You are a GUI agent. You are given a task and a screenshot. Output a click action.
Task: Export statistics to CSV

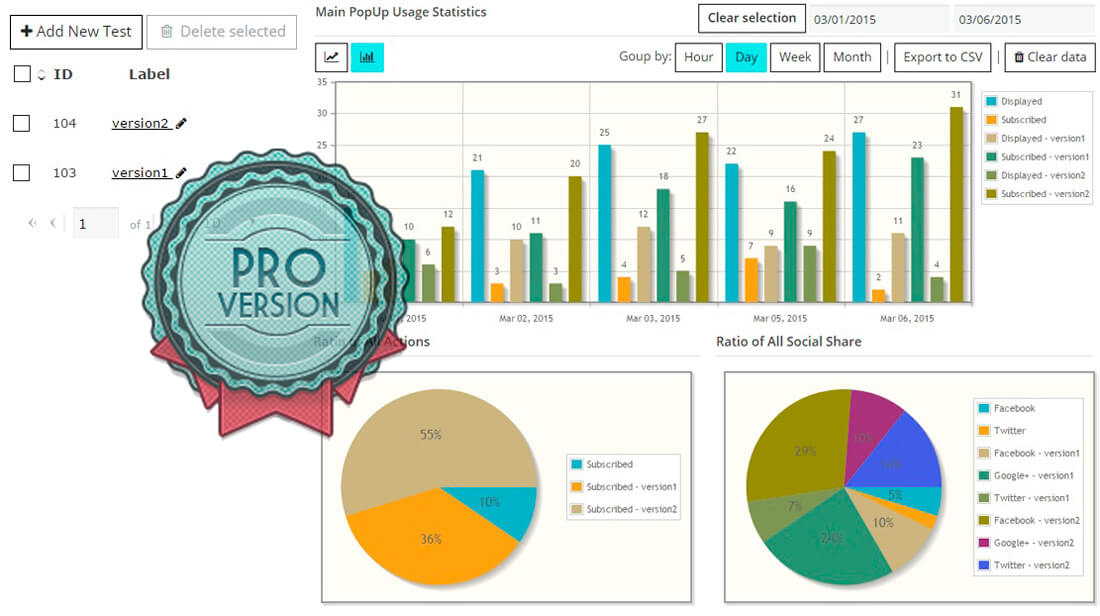pyautogui.click(x=942, y=57)
